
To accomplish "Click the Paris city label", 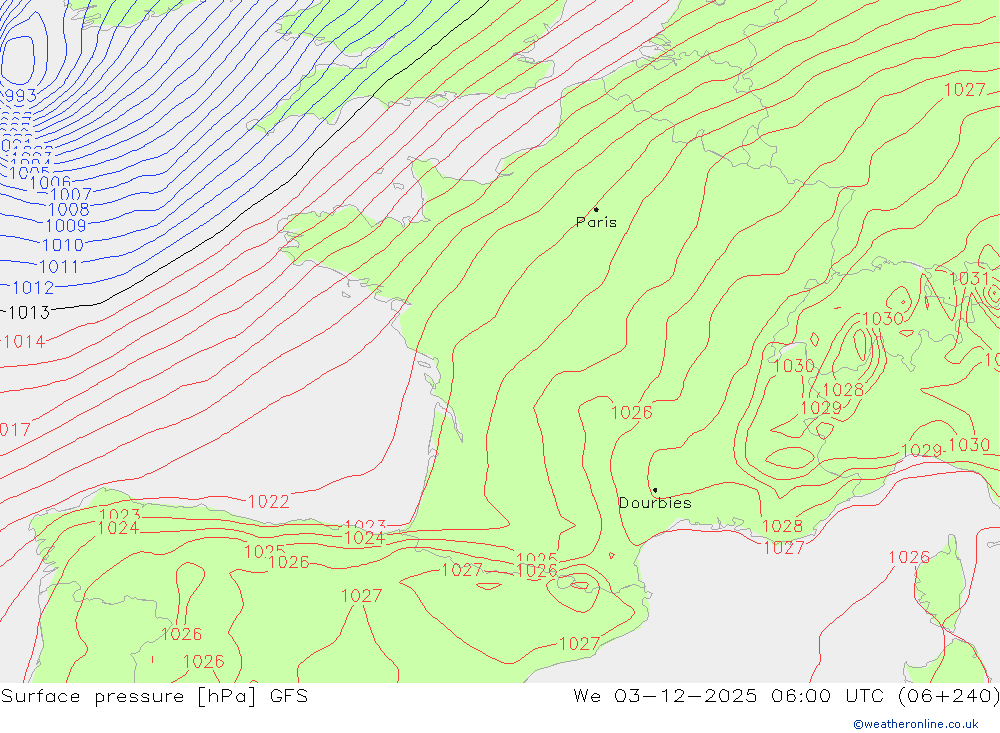I will pos(596,222).
